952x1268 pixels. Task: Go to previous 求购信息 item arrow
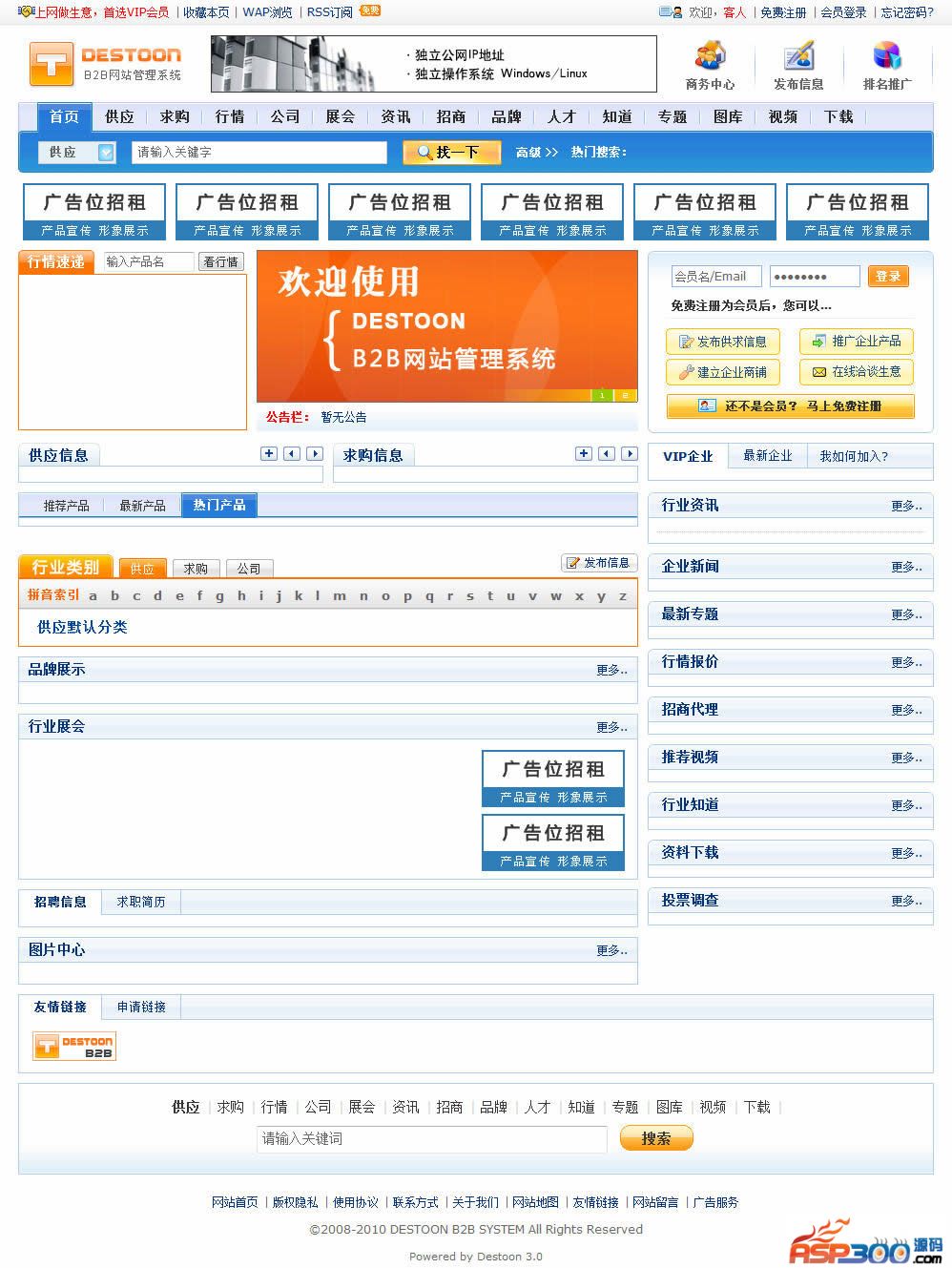(607, 454)
